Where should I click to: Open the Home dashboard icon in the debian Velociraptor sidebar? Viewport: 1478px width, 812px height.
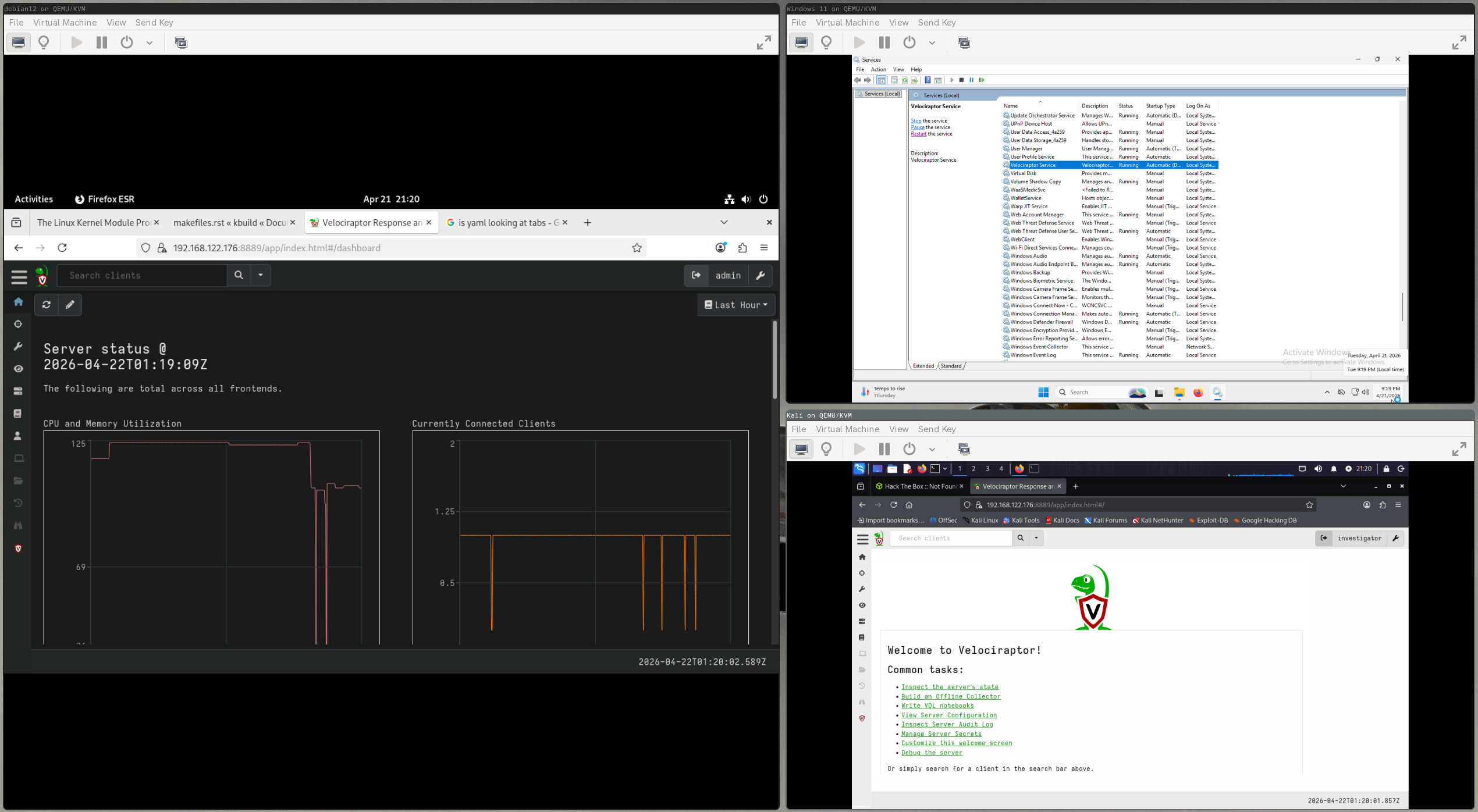click(19, 302)
